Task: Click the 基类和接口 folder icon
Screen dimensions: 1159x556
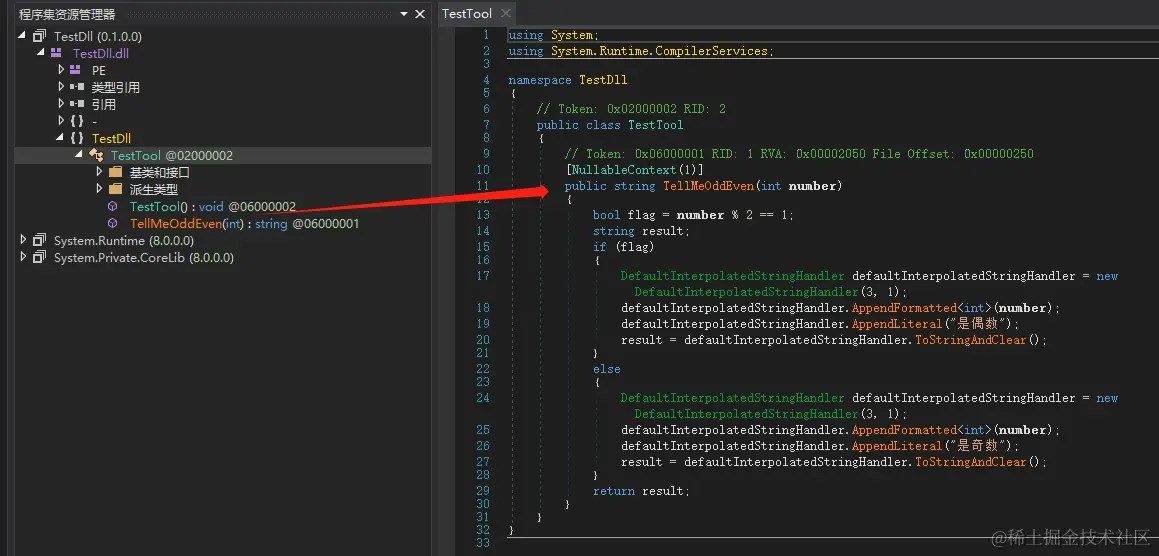Action: [x=115, y=172]
